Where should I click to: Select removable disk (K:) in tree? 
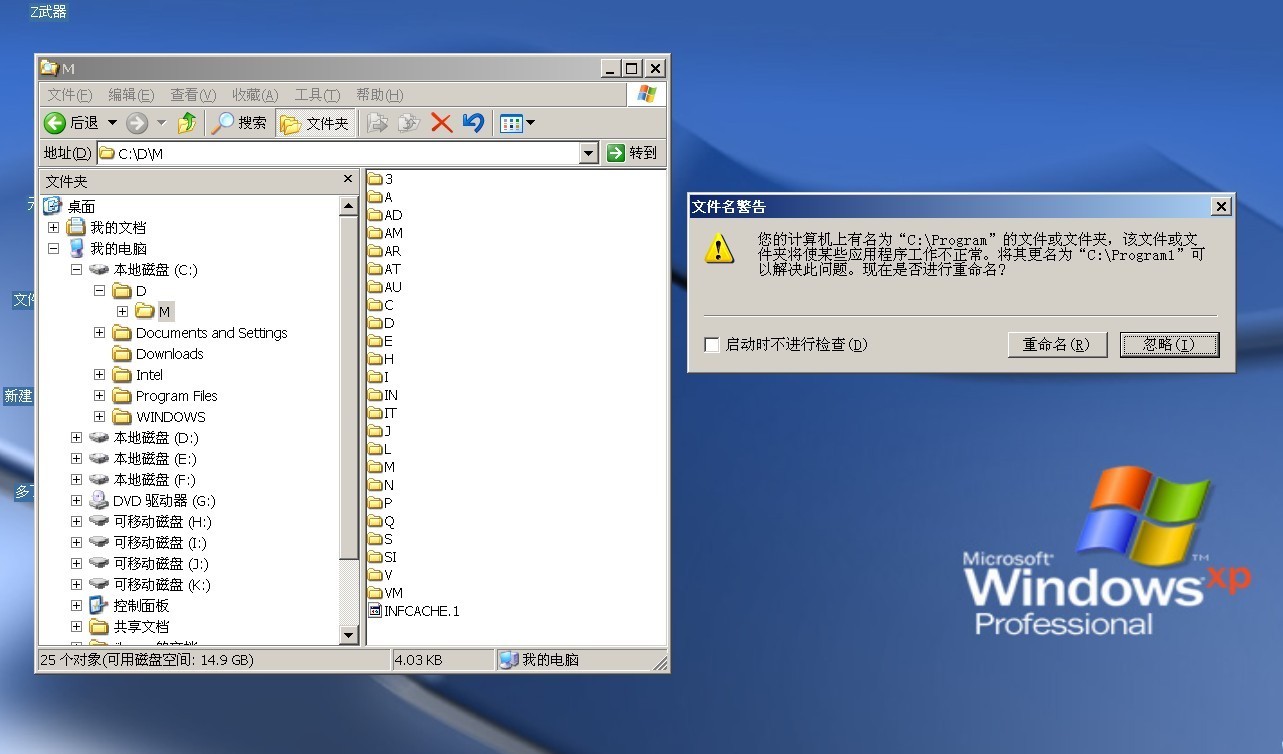pos(161,585)
